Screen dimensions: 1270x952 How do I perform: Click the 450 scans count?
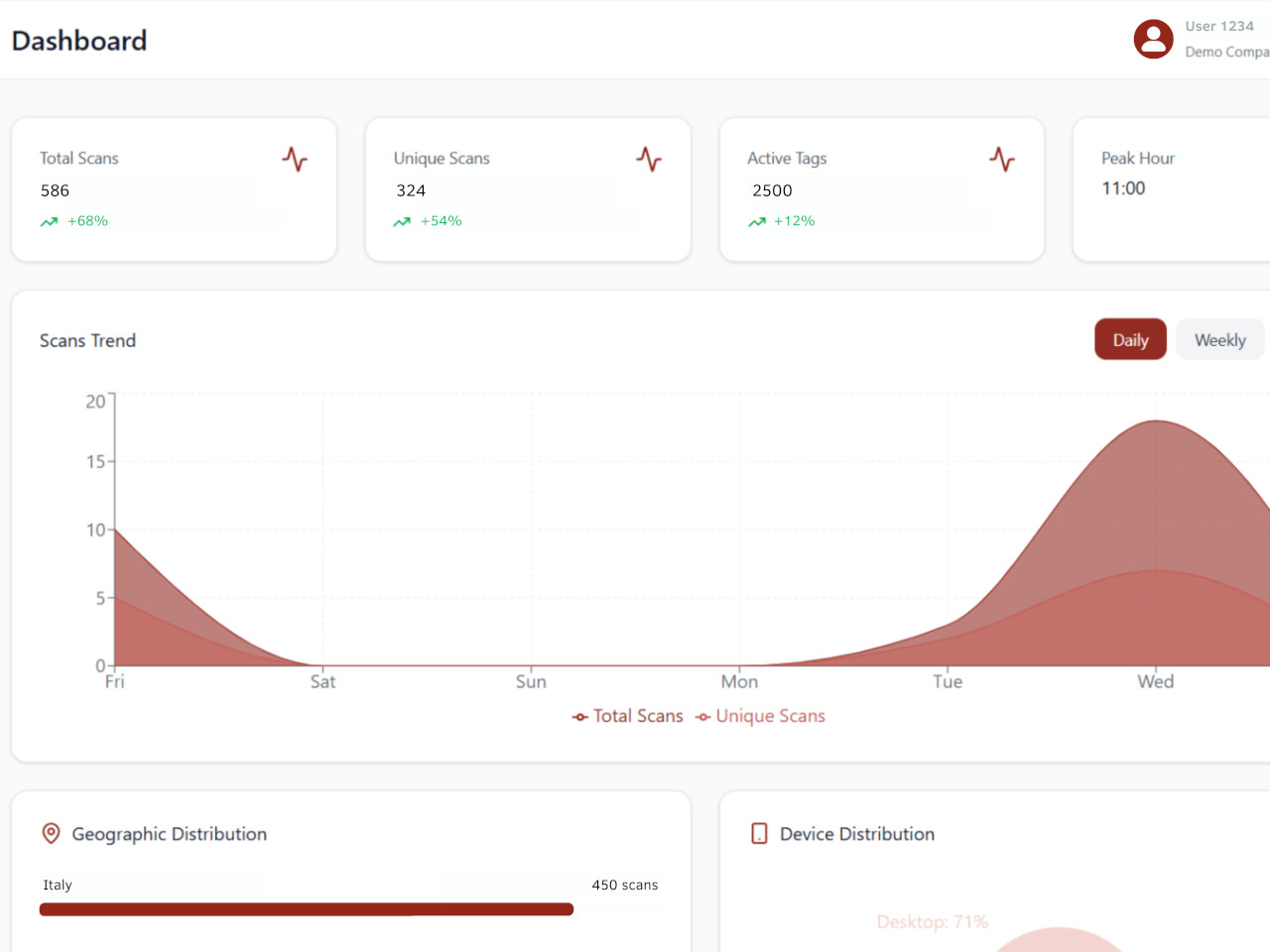(625, 885)
